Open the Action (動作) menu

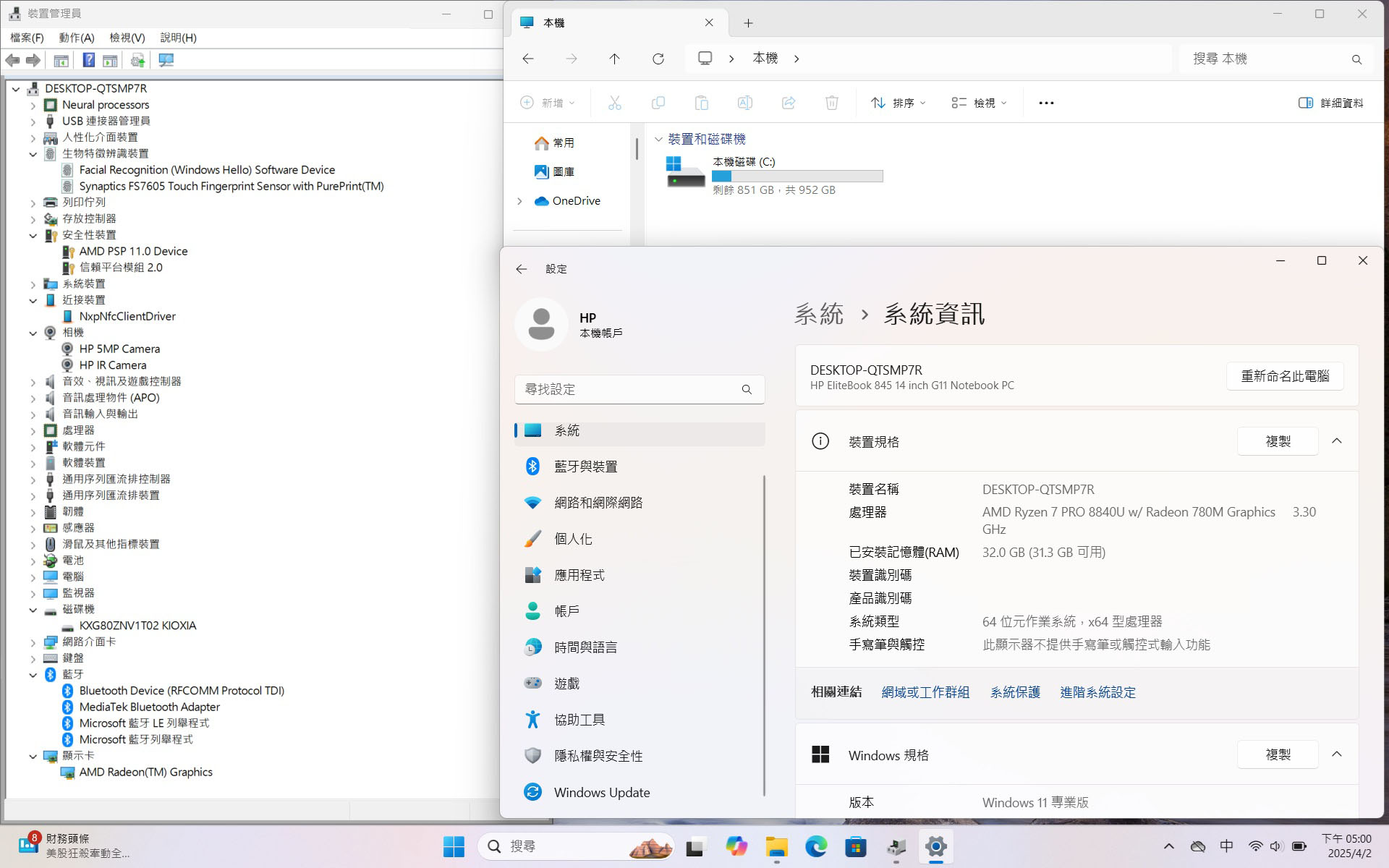[76, 38]
